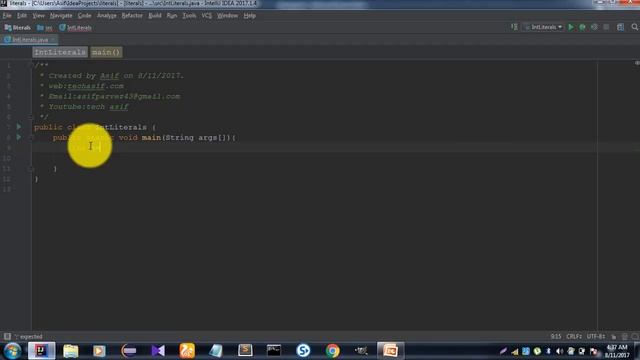Click the IntLiterals structure breadcrumb above editor

click(x=60, y=52)
